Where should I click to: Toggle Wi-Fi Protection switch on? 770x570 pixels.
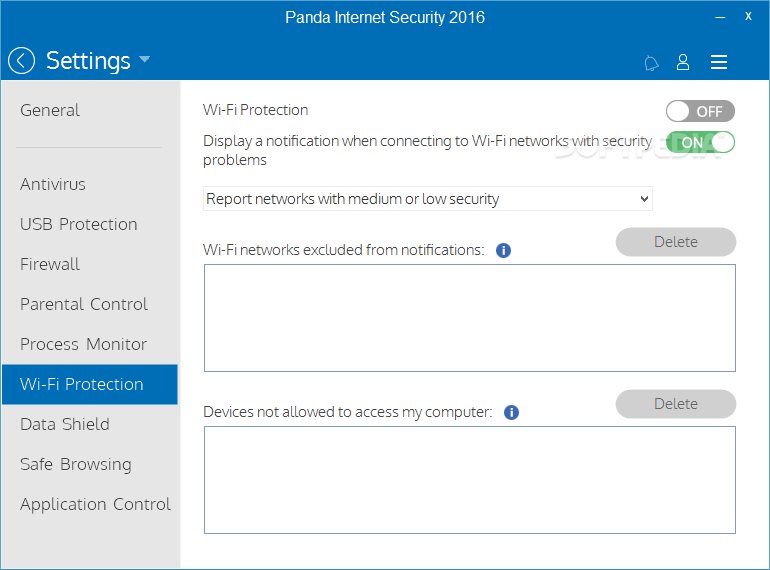700,111
